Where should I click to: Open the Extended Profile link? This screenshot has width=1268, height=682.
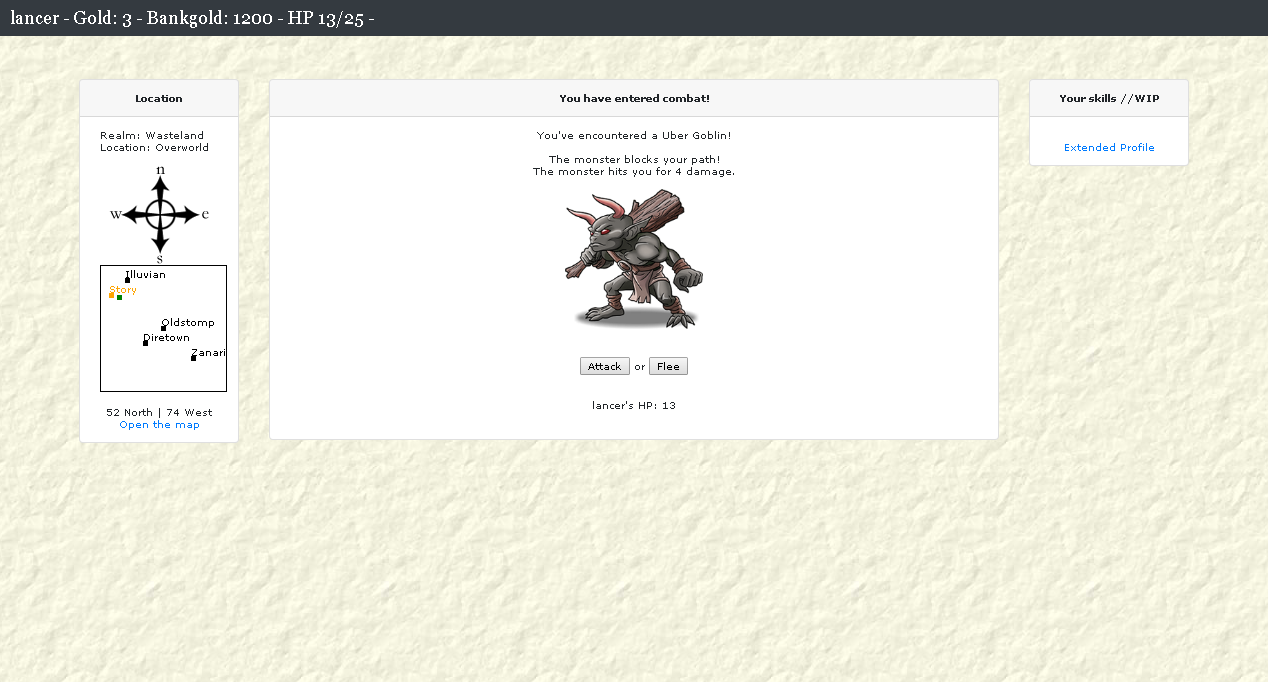click(1109, 148)
